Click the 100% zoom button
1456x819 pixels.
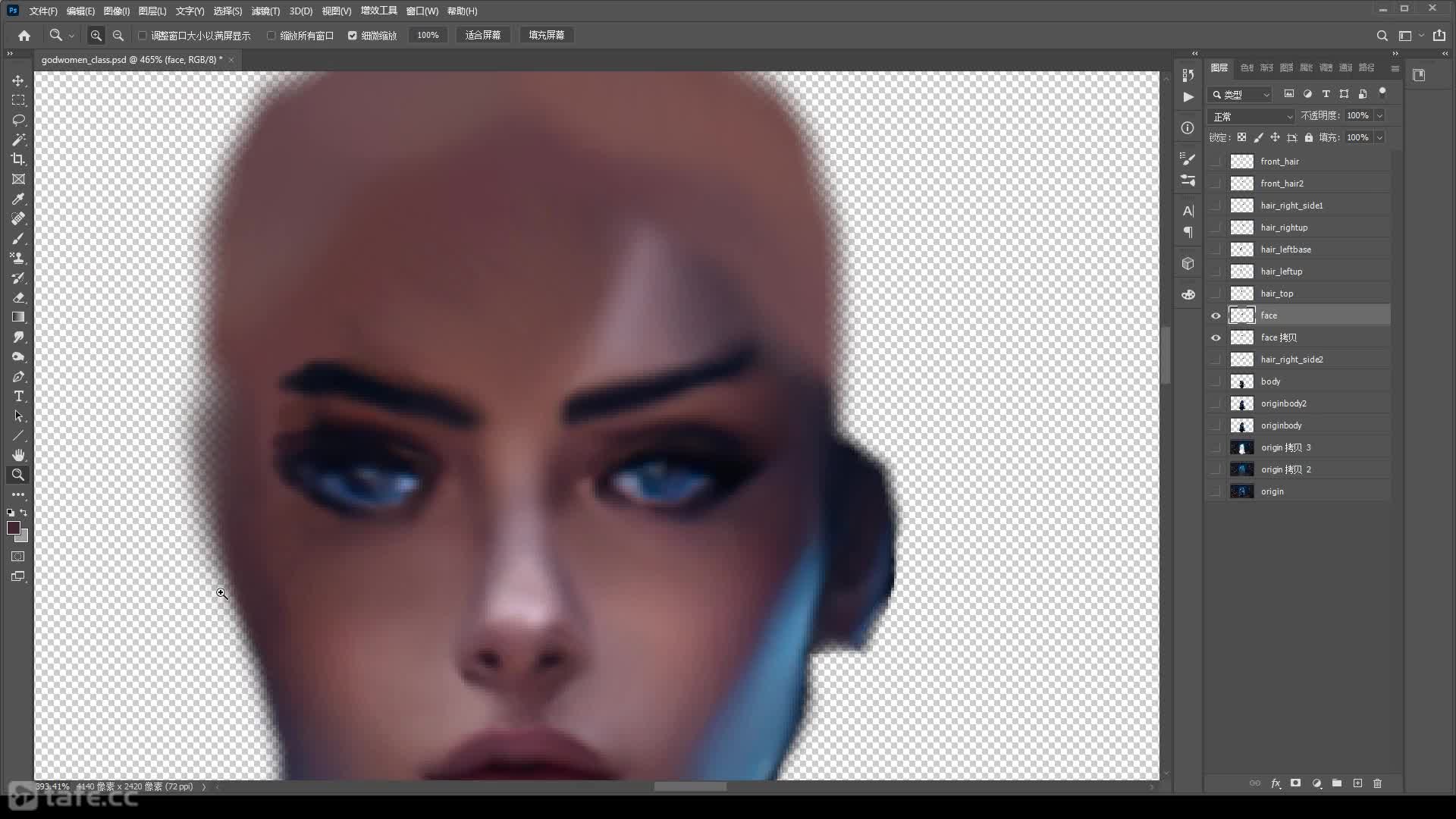428,36
